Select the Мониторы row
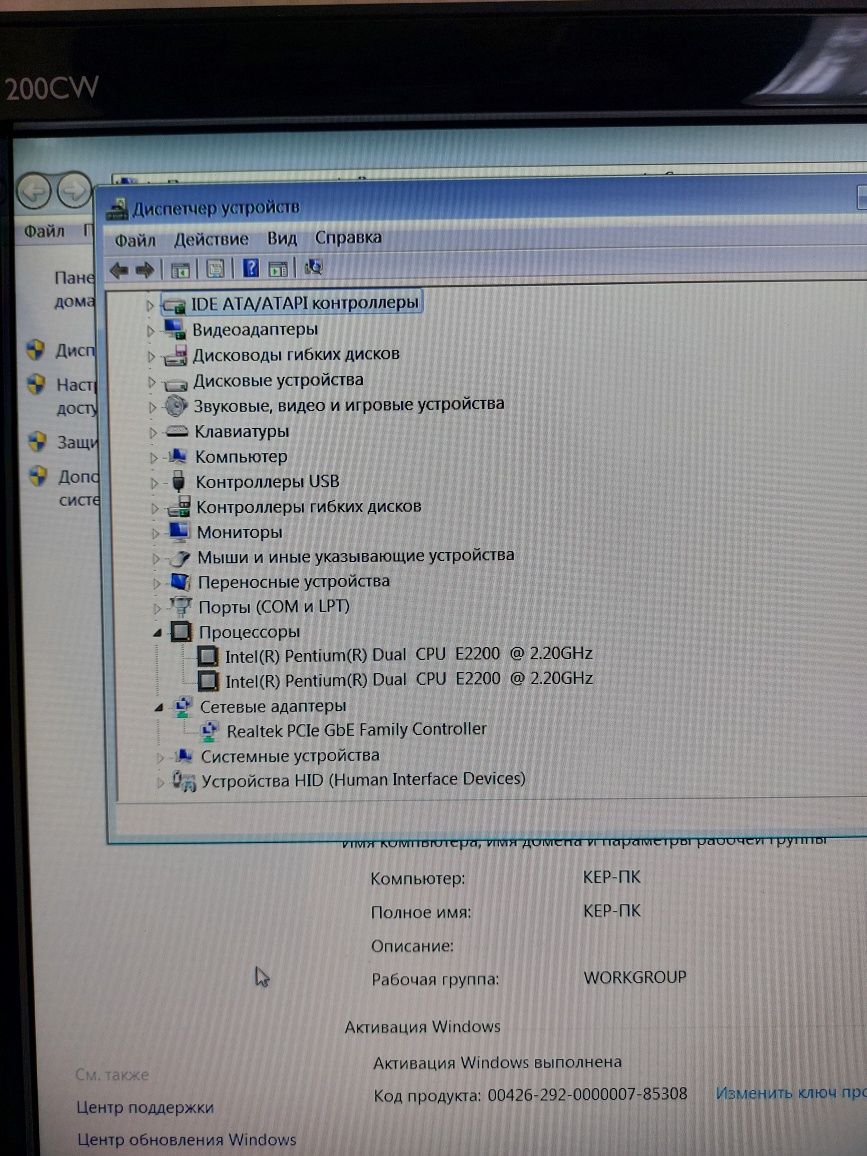This screenshot has width=867, height=1156. [x=240, y=532]
